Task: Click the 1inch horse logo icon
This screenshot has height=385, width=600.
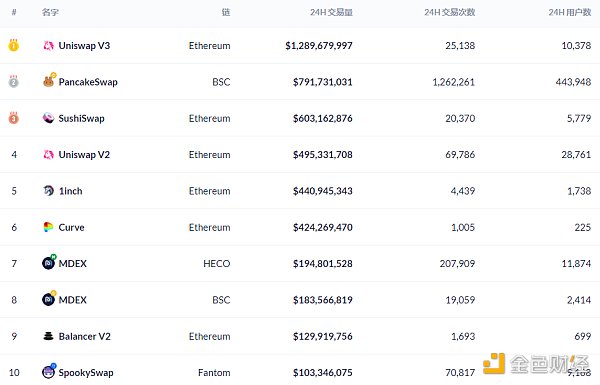Action: 49,191
